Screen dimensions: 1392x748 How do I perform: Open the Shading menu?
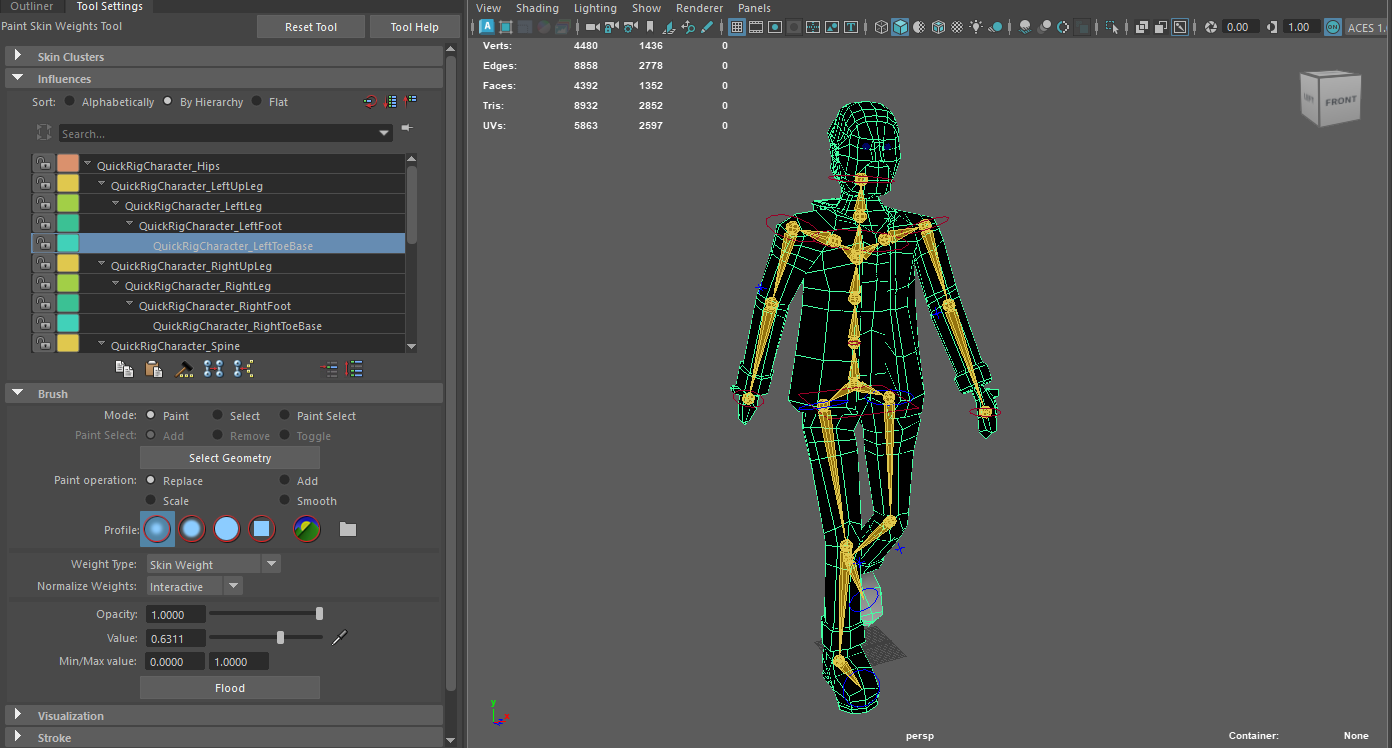537,8
